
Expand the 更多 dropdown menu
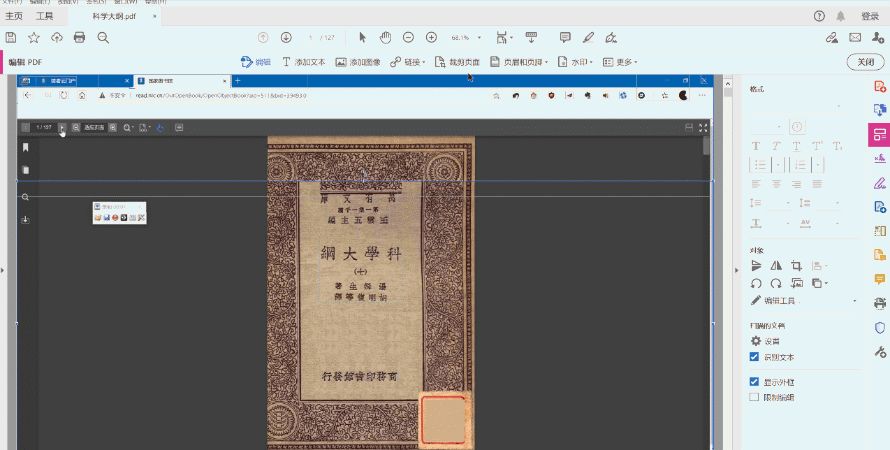pos(620,62)
